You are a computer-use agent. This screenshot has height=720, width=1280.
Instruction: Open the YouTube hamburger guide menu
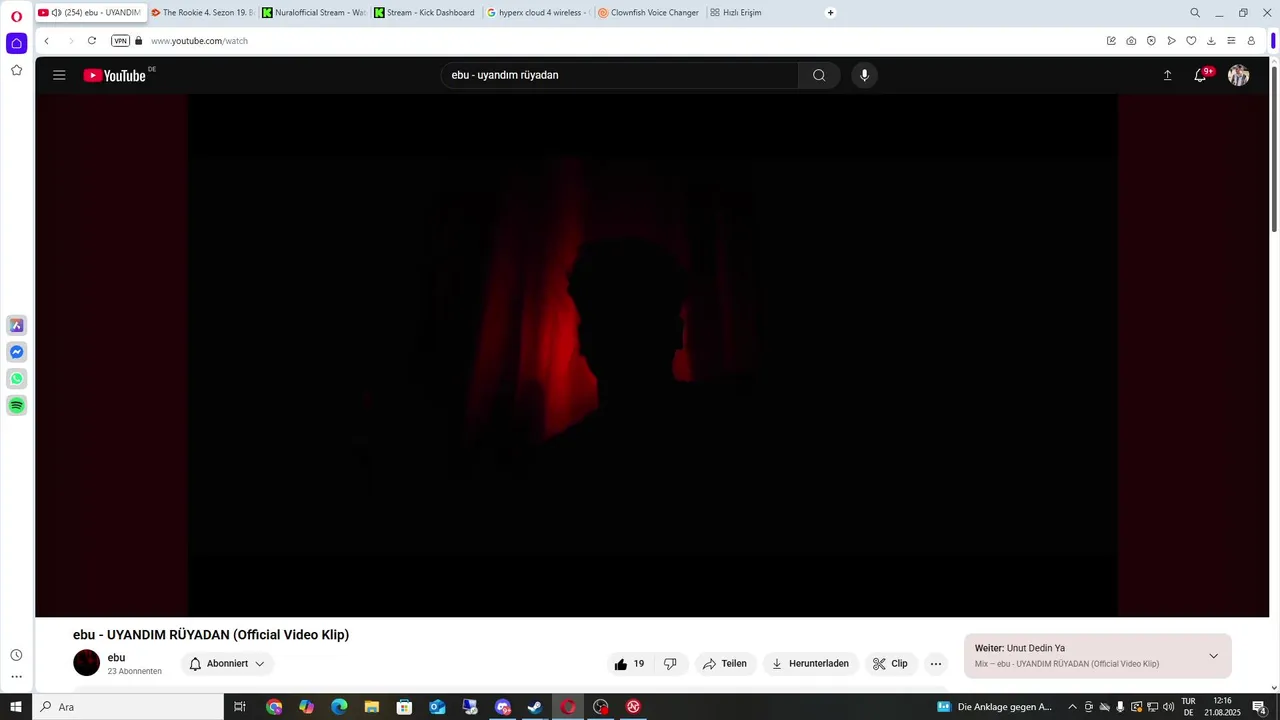pos(59,75)
